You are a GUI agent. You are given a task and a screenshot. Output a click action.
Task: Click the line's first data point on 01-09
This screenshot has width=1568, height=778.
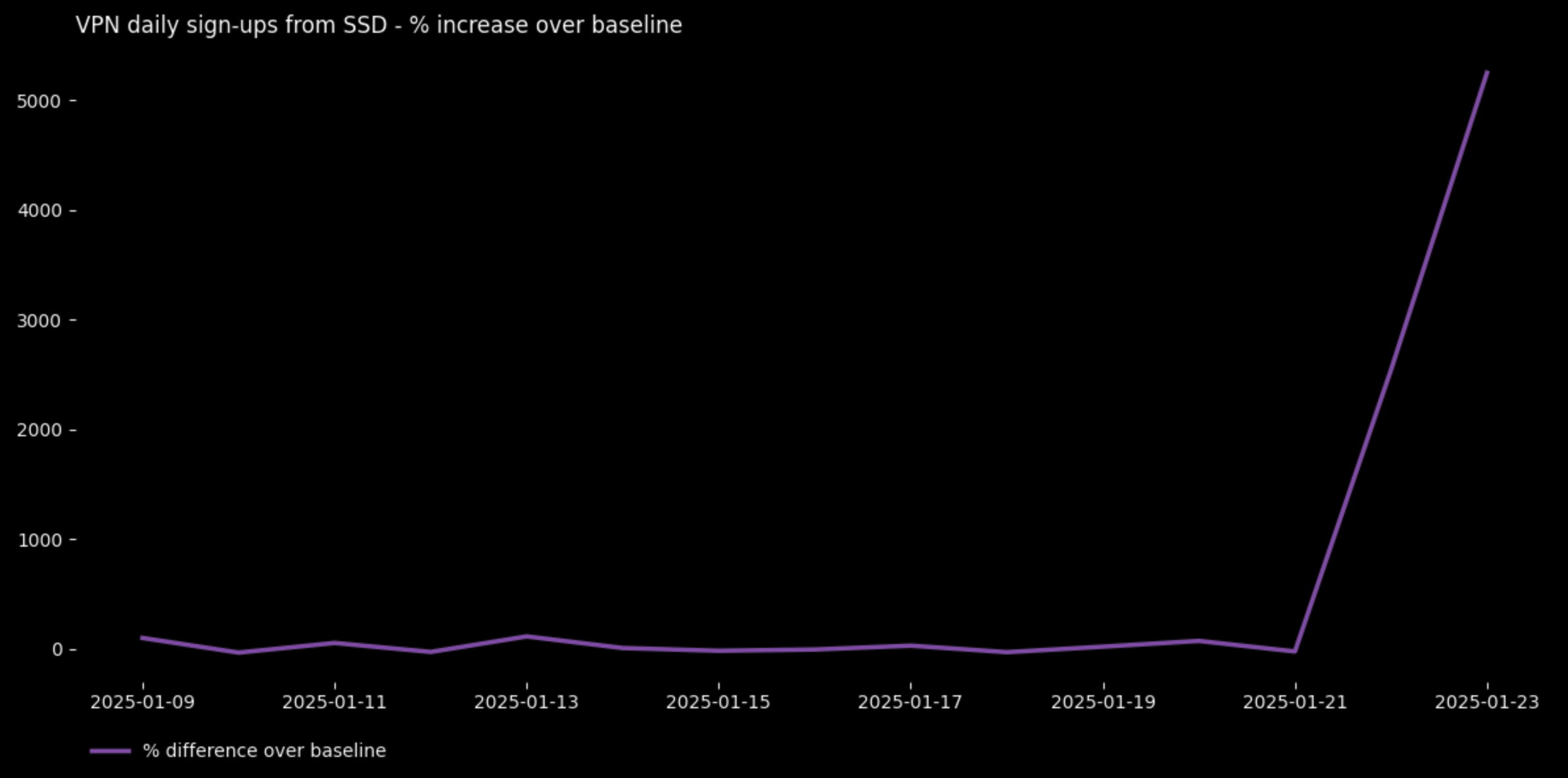click(x=143, y=637)
